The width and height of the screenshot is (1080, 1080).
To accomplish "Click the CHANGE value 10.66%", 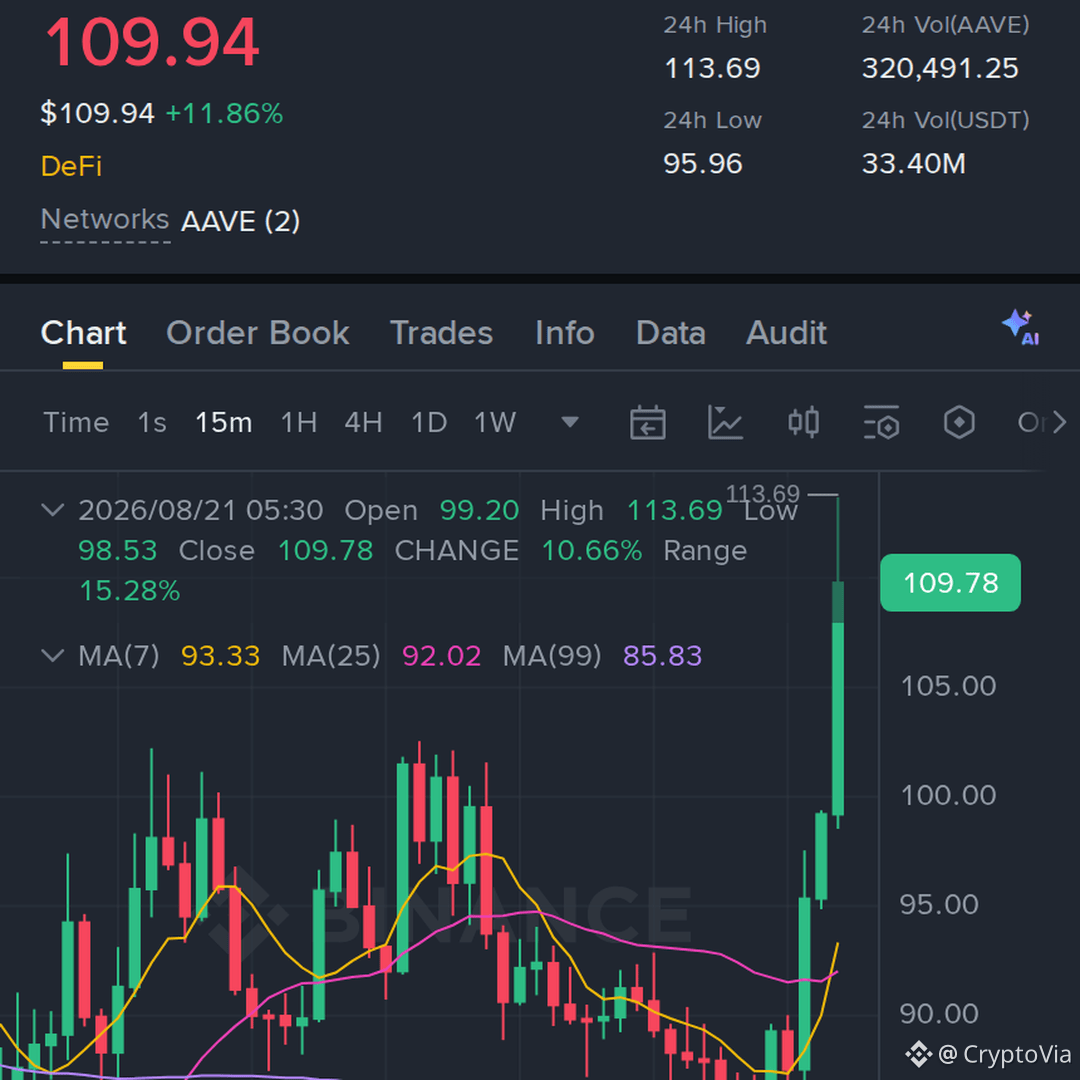I will point(592,551).
